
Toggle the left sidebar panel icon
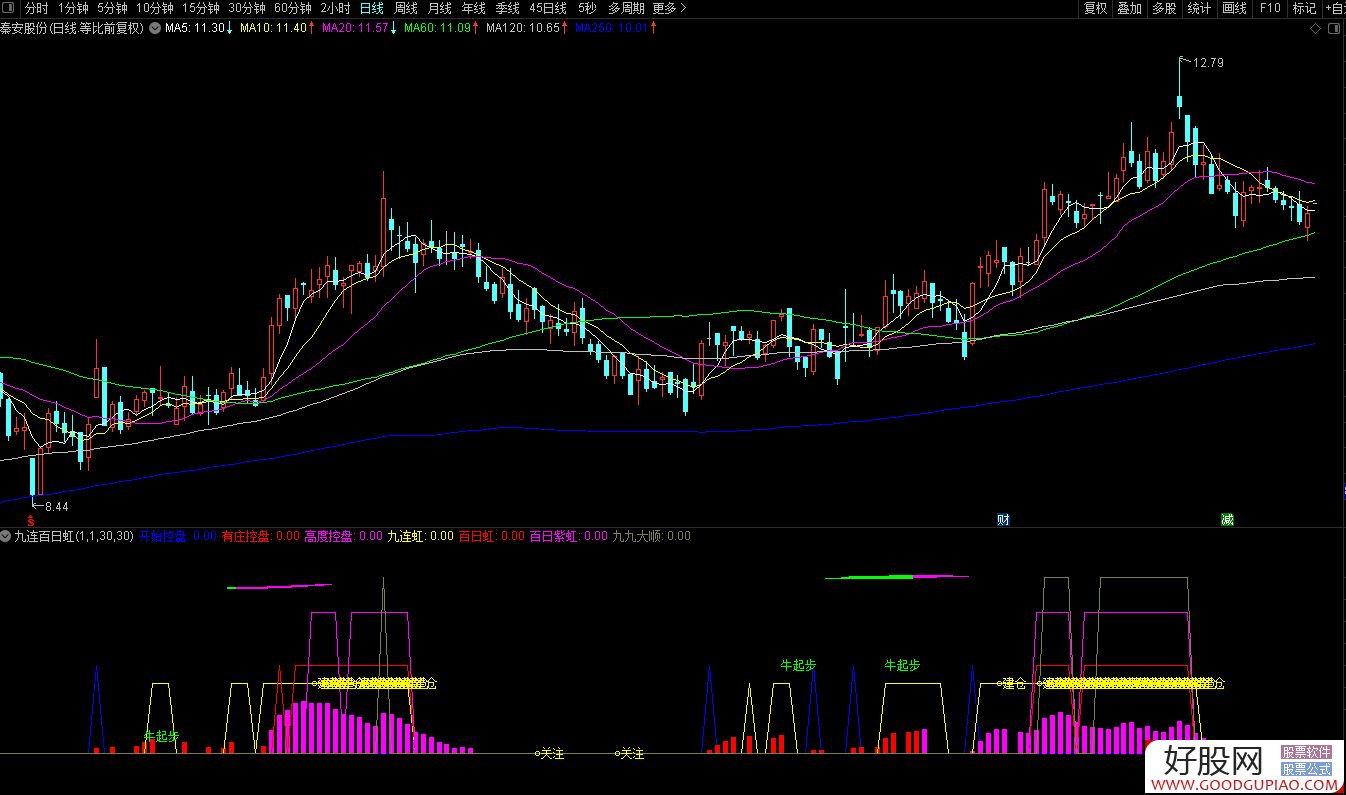click(10, 8)
